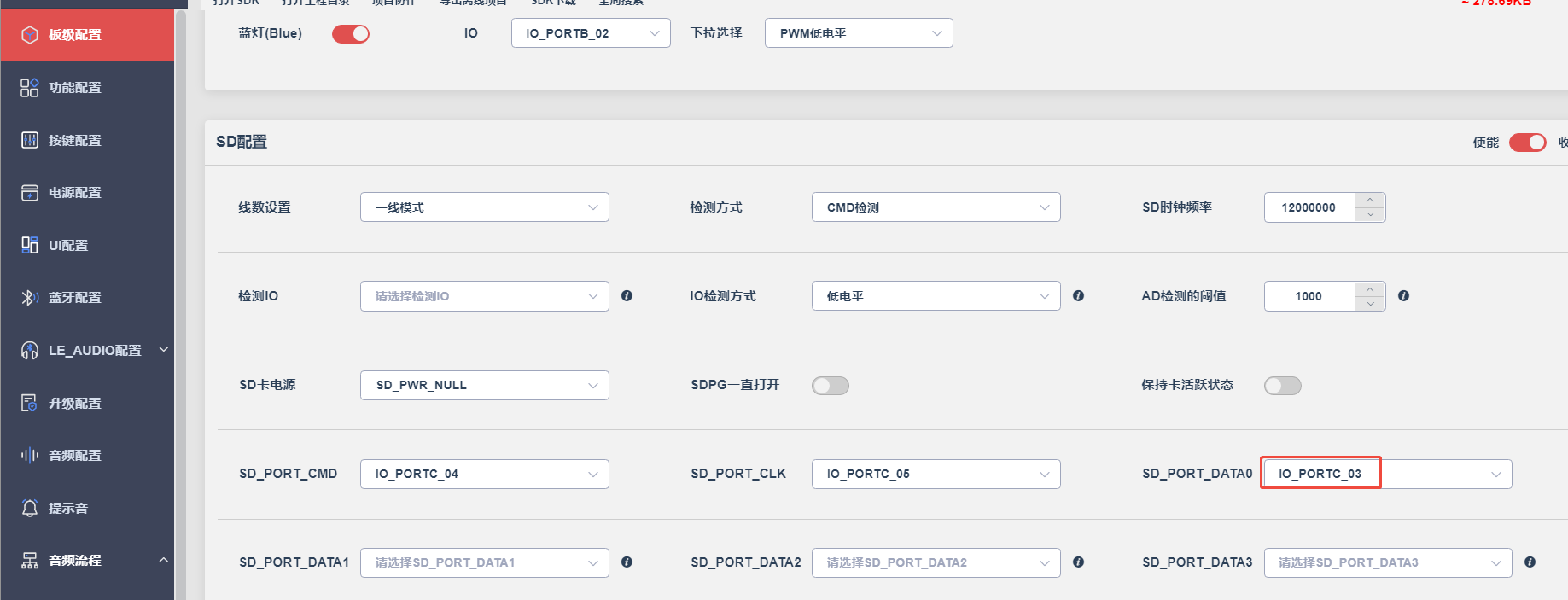
Task: Click the 蓝牙配置 Bluetooth icon
Action: tap(30, 298)
